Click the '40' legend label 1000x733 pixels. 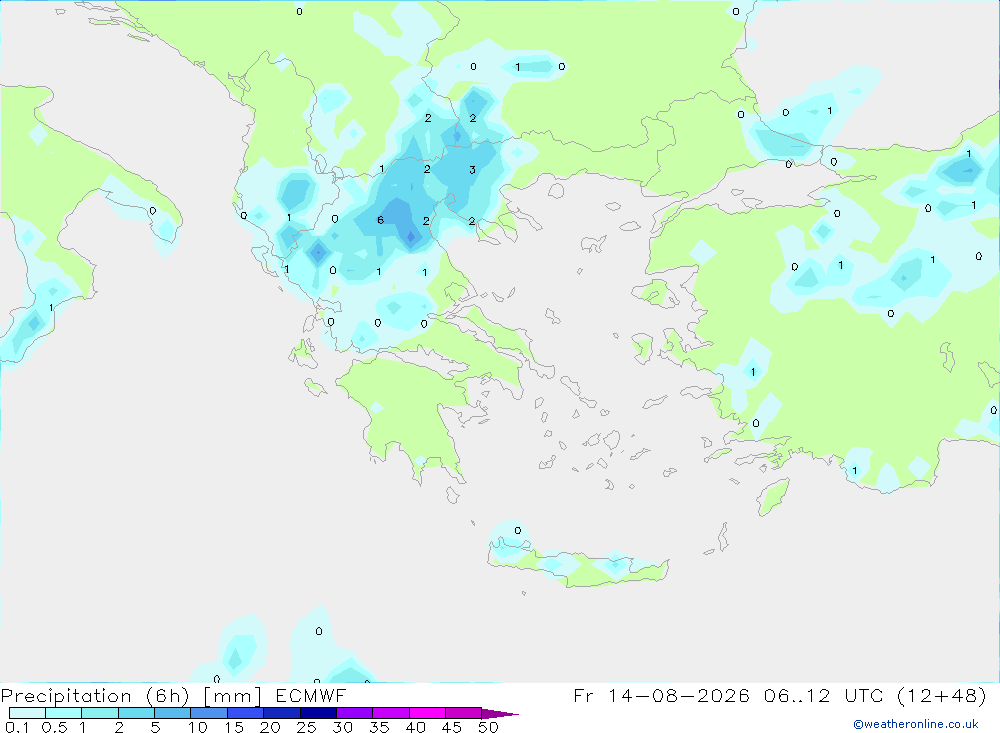click(415, 727)
